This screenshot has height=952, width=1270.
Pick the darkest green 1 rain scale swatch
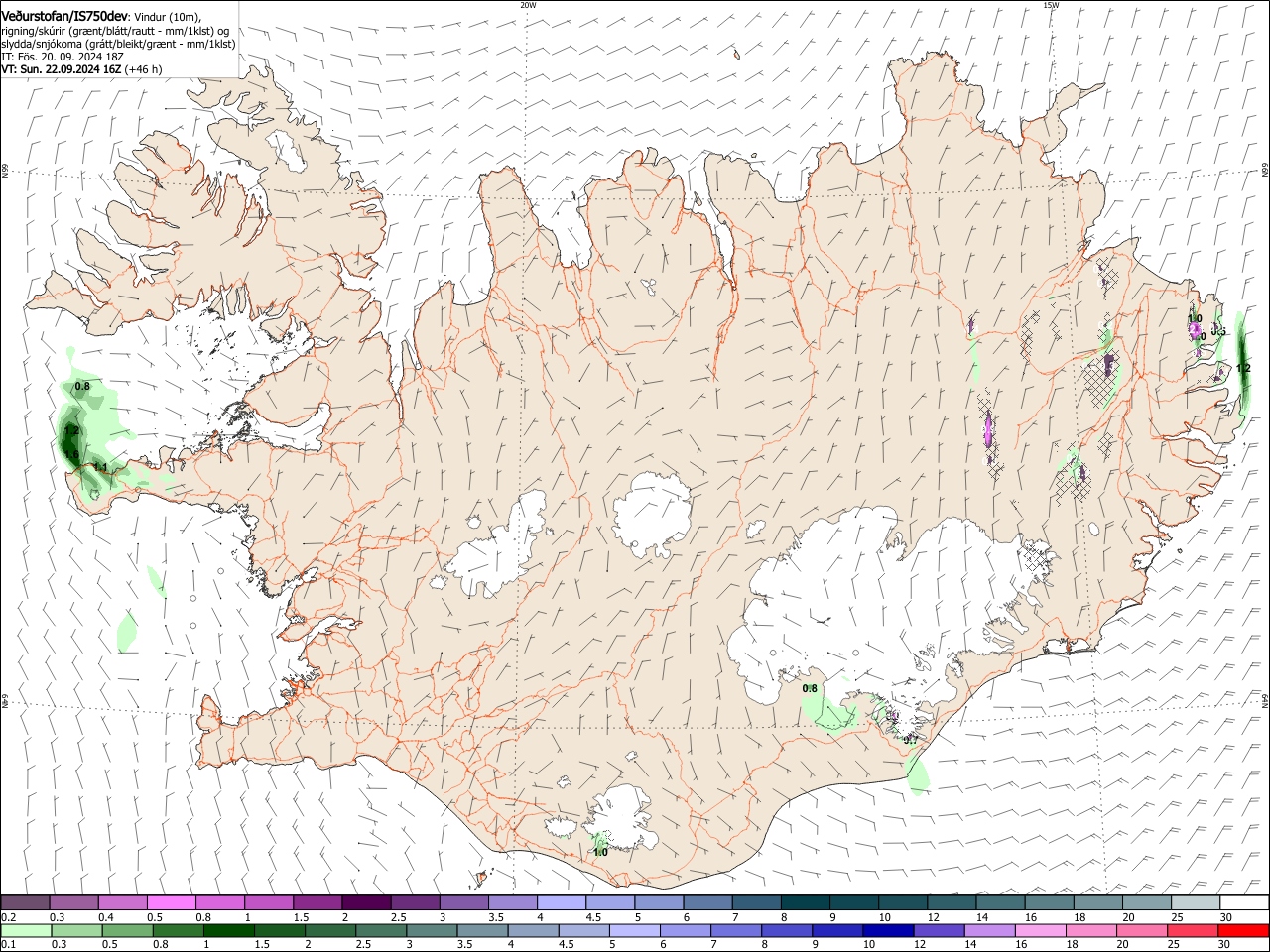(228, 930)
